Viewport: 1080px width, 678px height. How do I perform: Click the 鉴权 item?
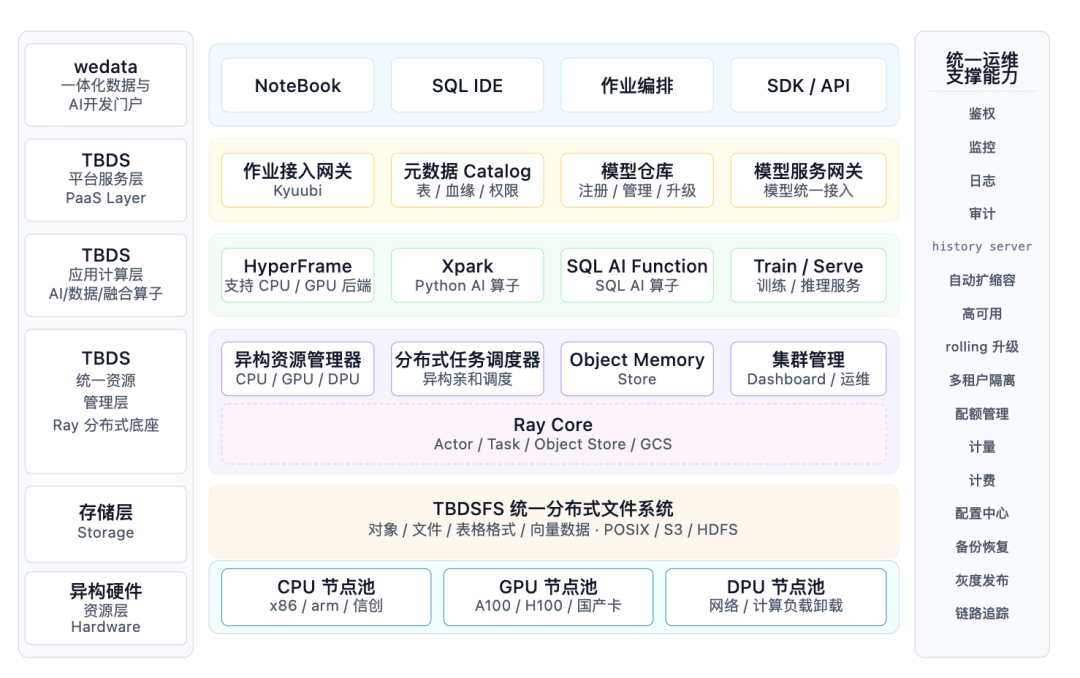coord(982,114)
